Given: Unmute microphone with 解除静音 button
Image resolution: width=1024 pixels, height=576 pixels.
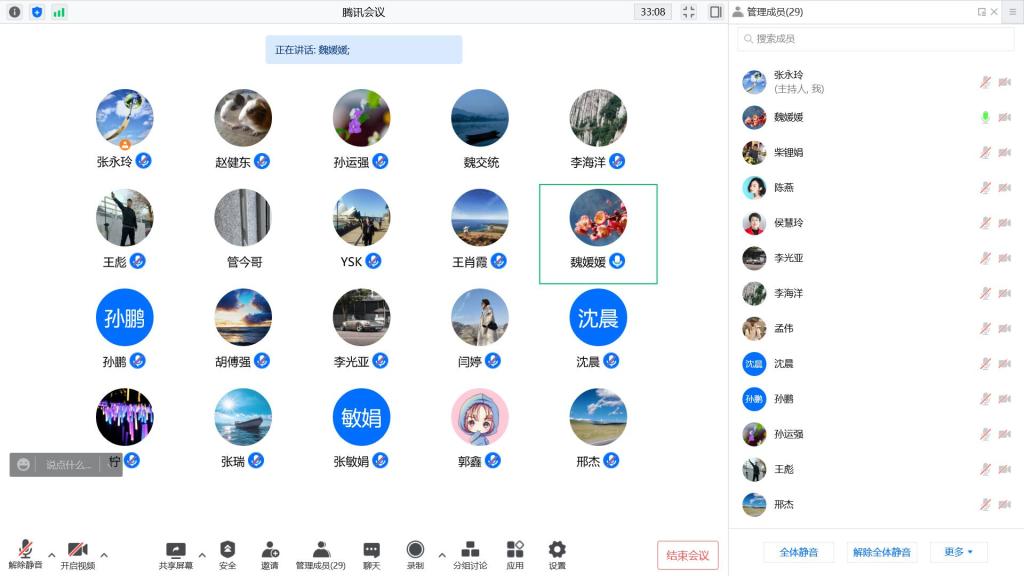Looking at the screenshot, I should [x=25, y=553].
